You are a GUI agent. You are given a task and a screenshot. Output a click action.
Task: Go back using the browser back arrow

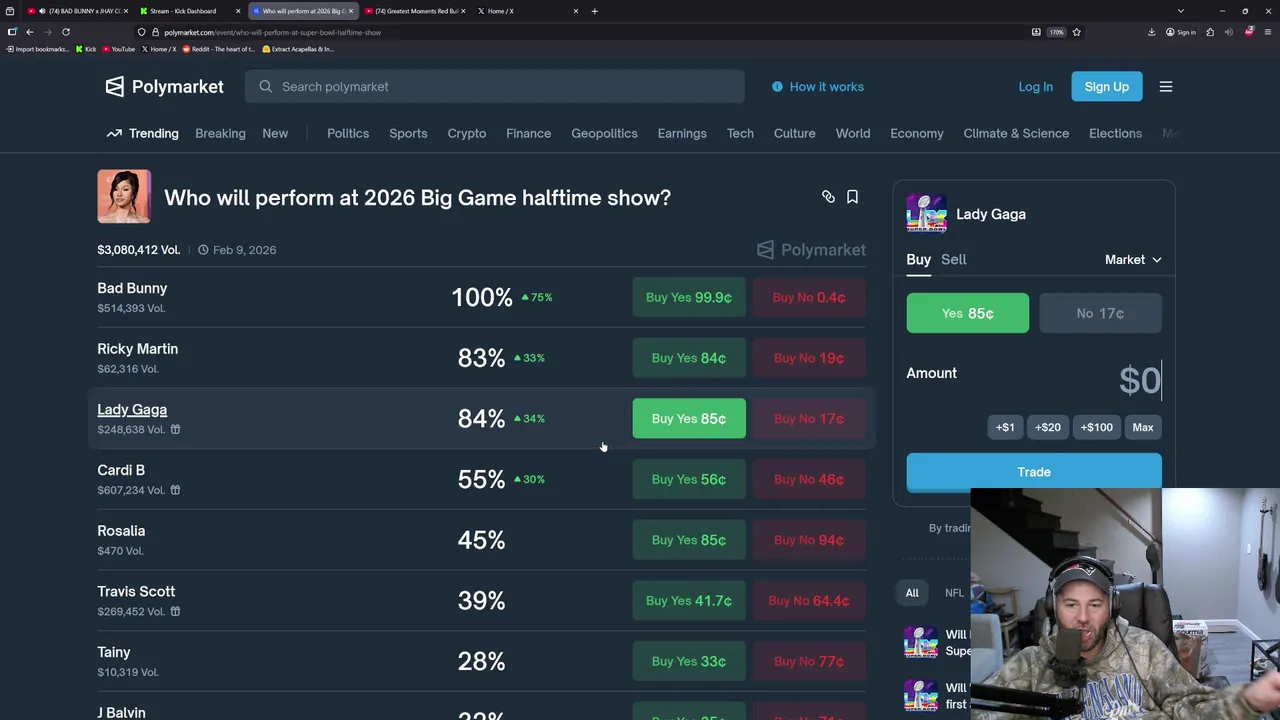[30, 32]
